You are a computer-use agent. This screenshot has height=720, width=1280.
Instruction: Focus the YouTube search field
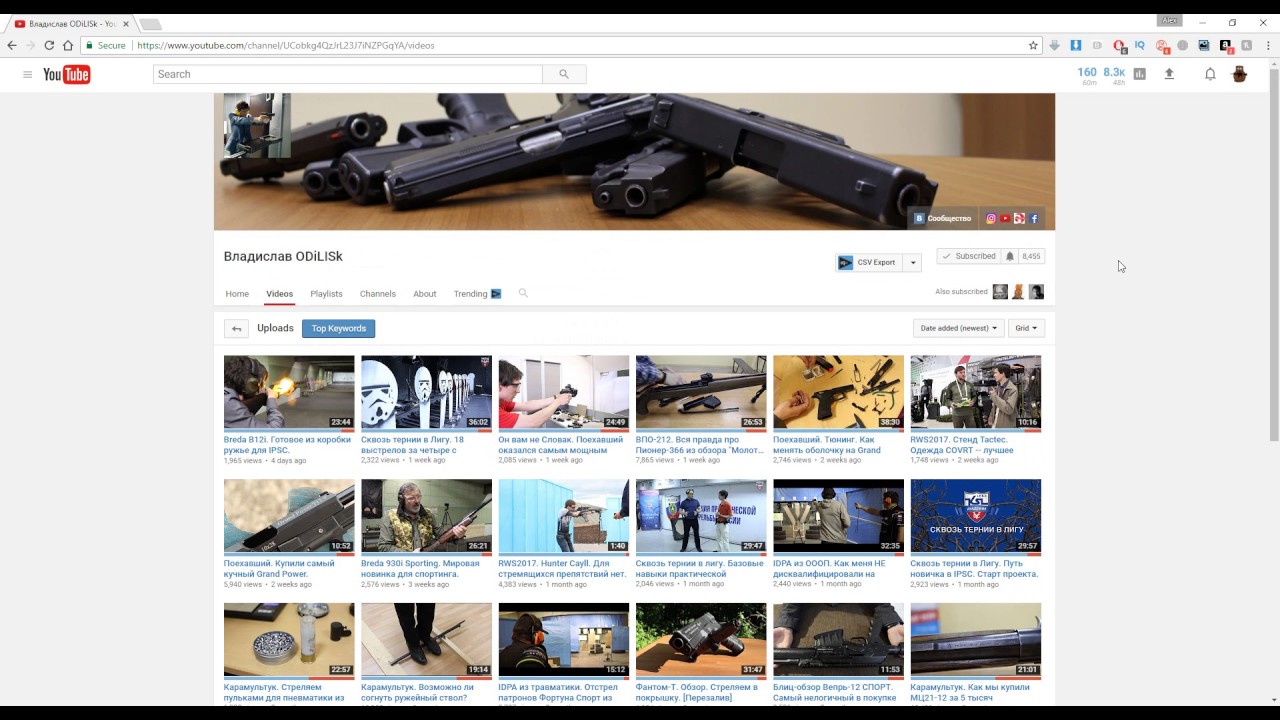[x=347, y=74]
